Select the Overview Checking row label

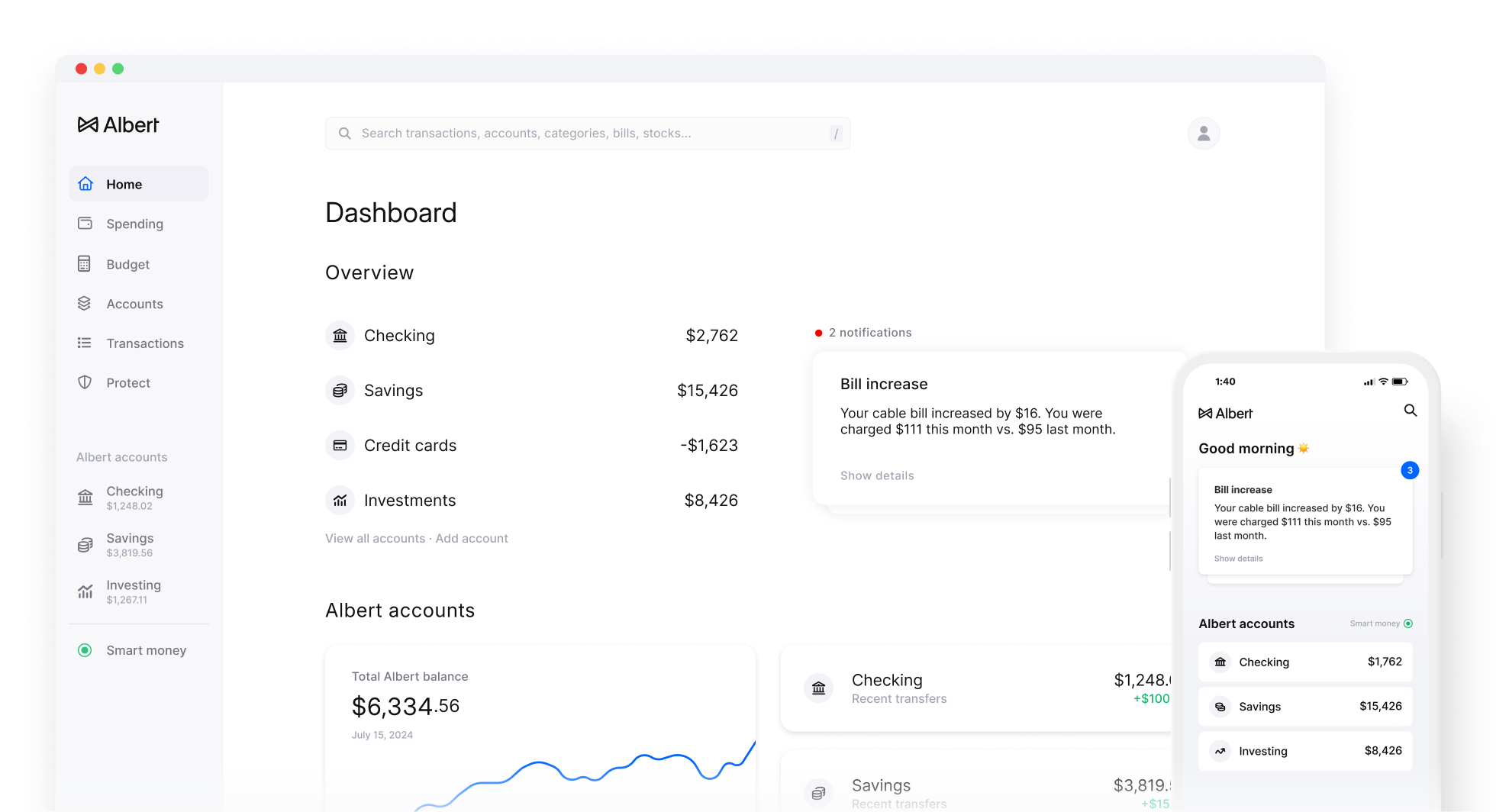tap(399, 336)
